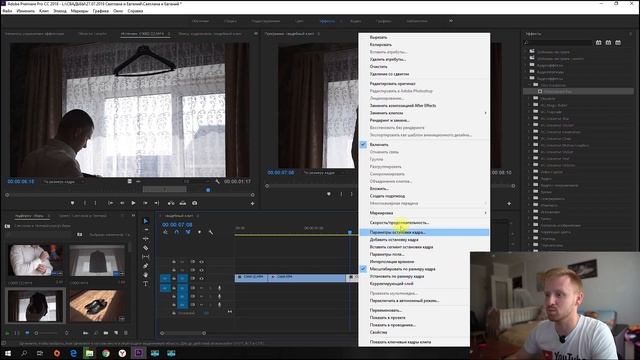Image resolution: width=640 pixels, height=360 pixels.
Task: Step back one frame in Source monitor
Action: tap(122, 203)
